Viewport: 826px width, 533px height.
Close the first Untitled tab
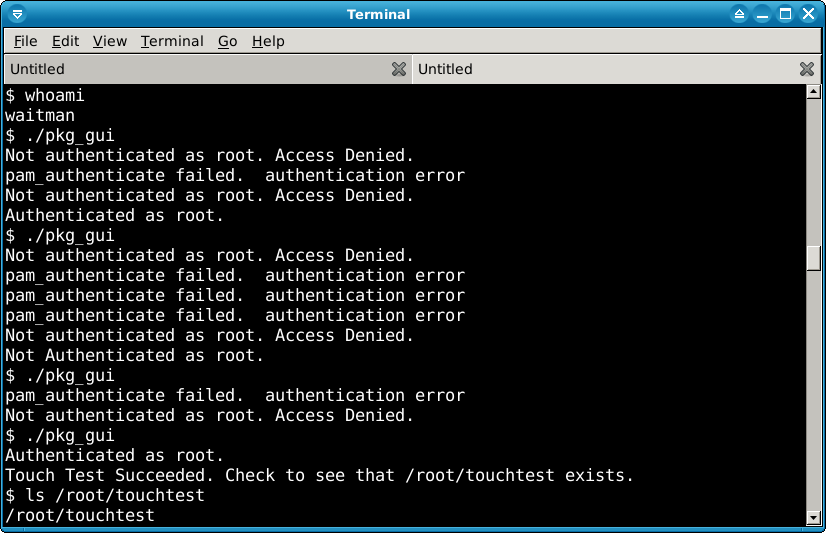tap(399, 69)
